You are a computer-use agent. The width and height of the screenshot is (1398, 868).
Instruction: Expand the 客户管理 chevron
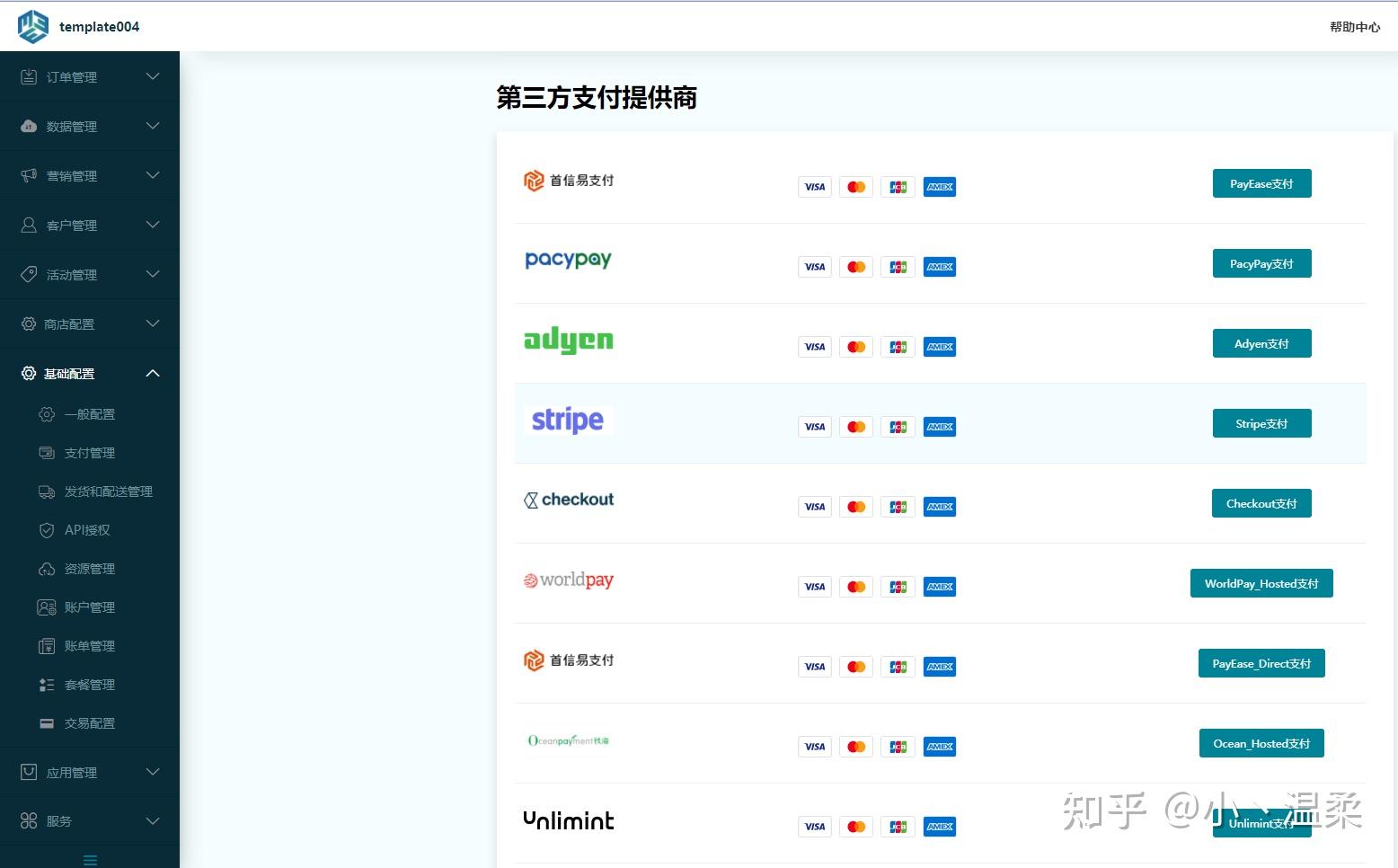153,225
